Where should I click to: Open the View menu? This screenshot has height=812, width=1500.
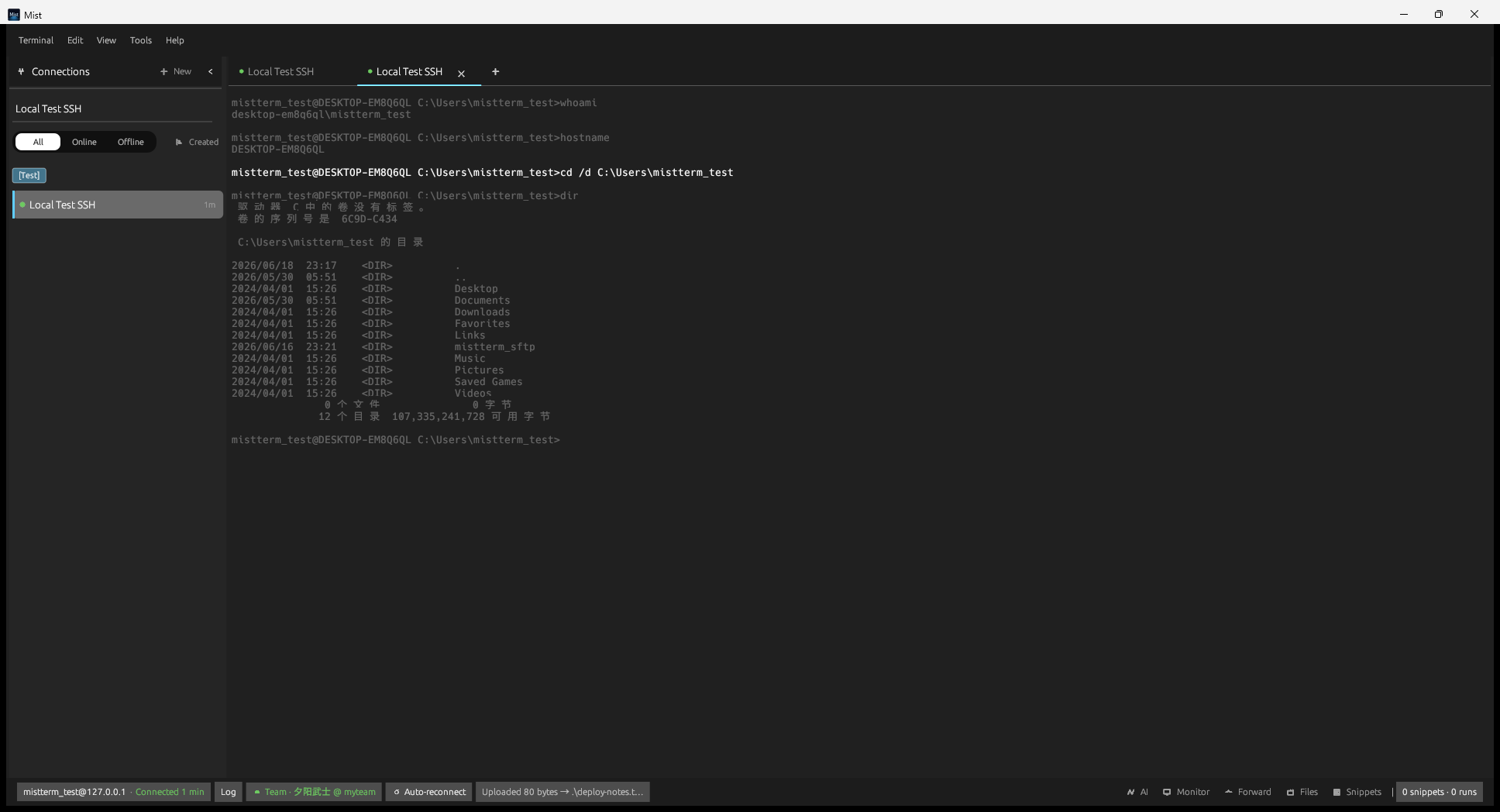(106, 40)
